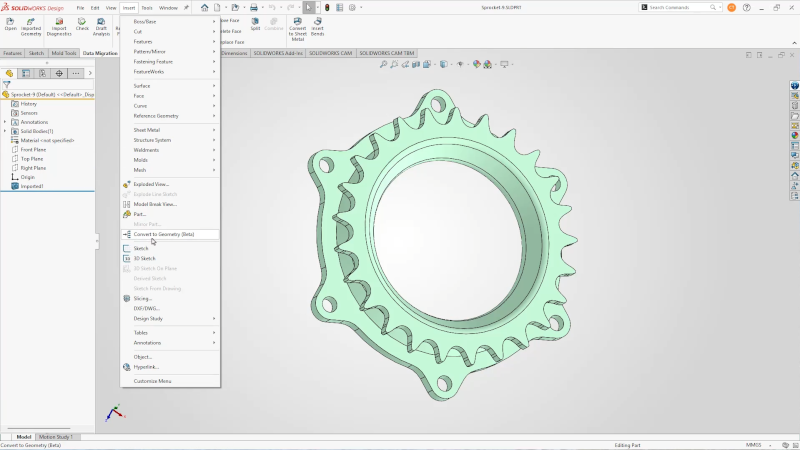Select Customize Menu at menu bottom

coord(152,381)
